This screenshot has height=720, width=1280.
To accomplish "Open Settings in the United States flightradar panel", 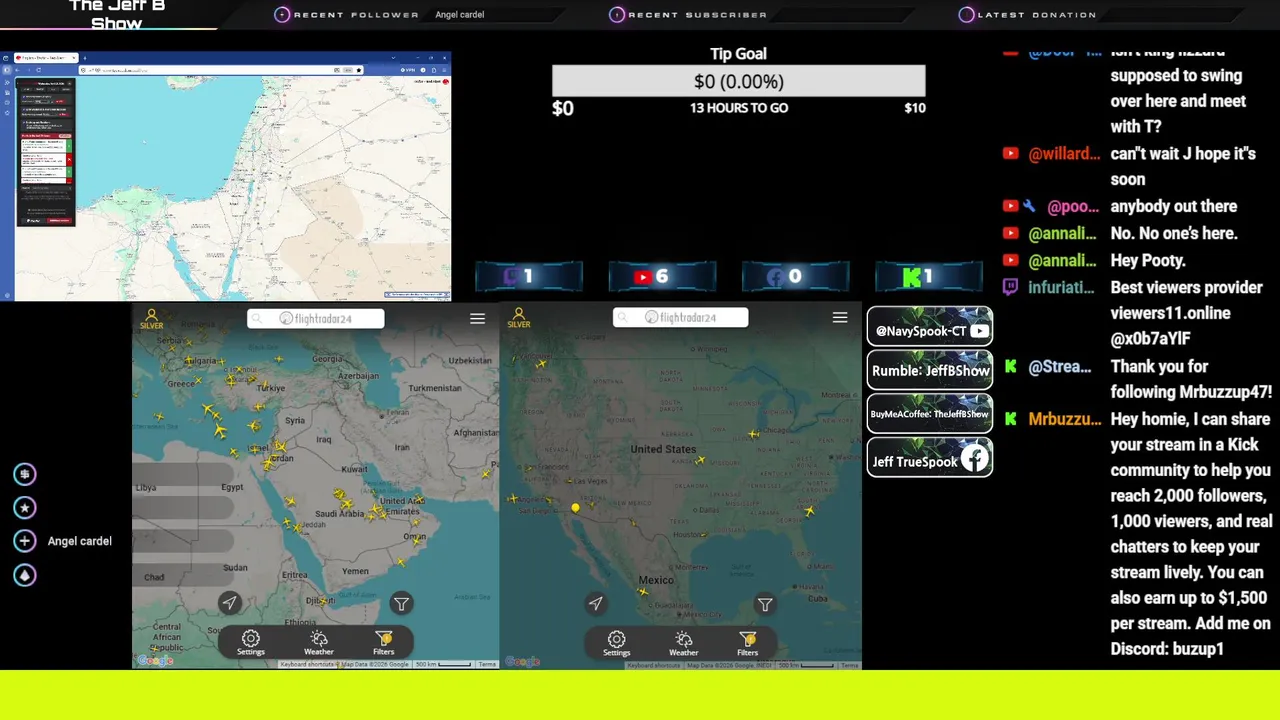I will pyautogui.click(x=617, y=643).
